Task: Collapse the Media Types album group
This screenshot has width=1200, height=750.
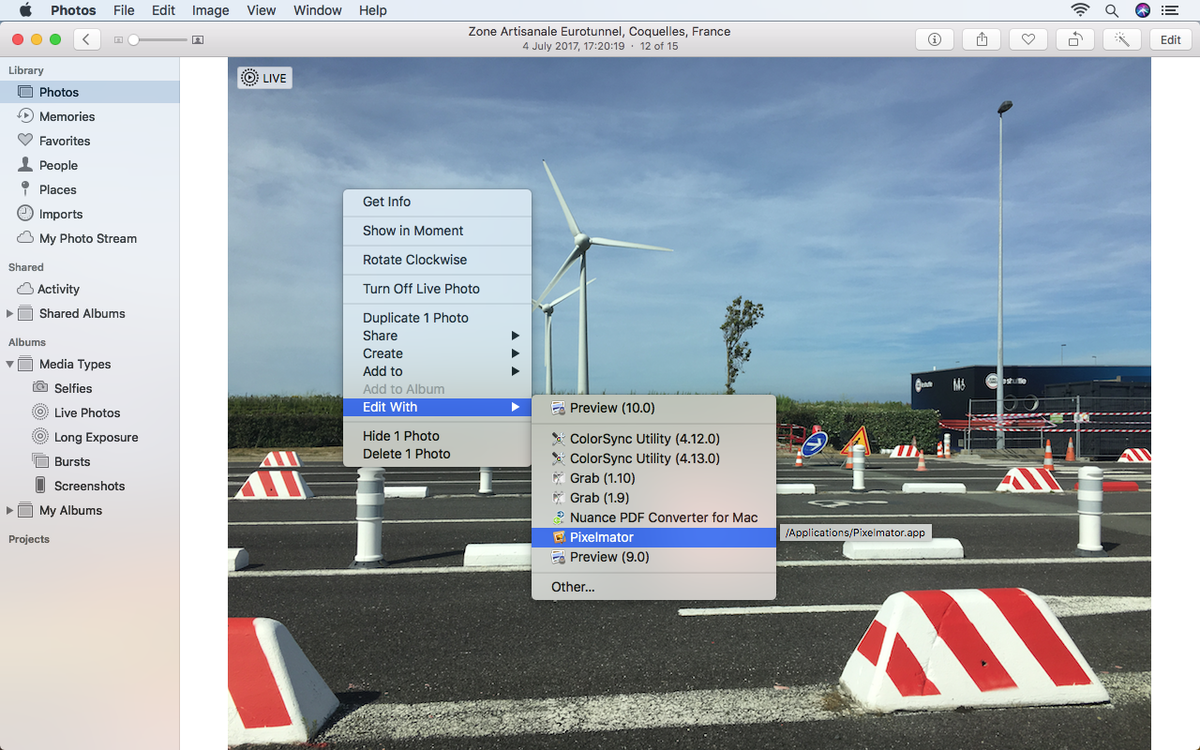Action: point(10,364)
